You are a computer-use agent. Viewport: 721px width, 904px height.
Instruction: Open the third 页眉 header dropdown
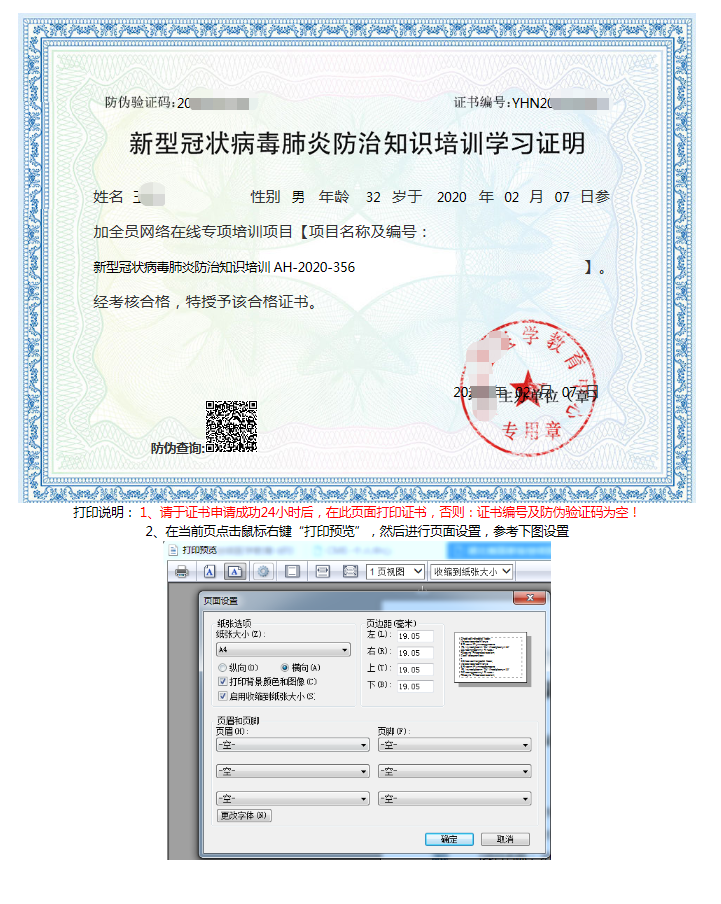coord(293,798)
